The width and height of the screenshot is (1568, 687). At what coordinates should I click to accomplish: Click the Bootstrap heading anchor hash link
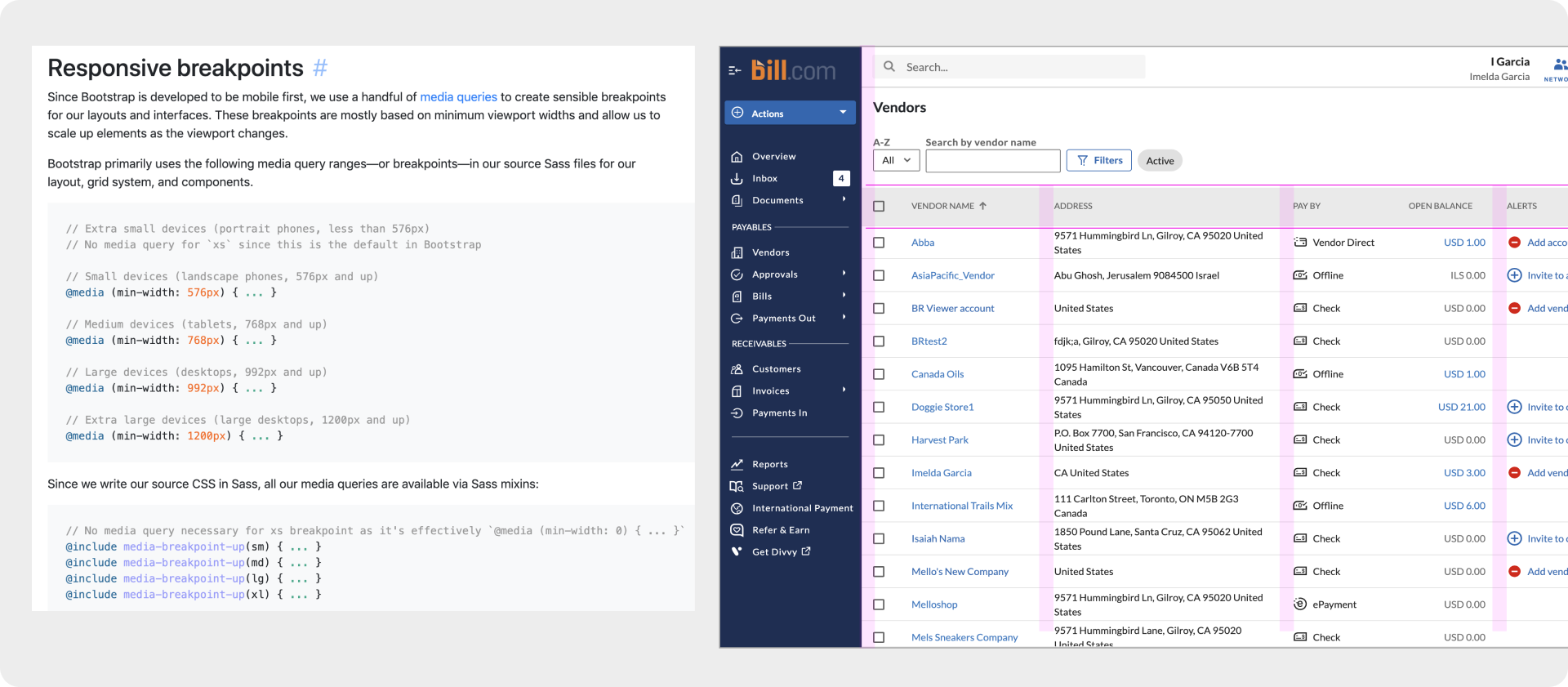(x=320, y=68)
